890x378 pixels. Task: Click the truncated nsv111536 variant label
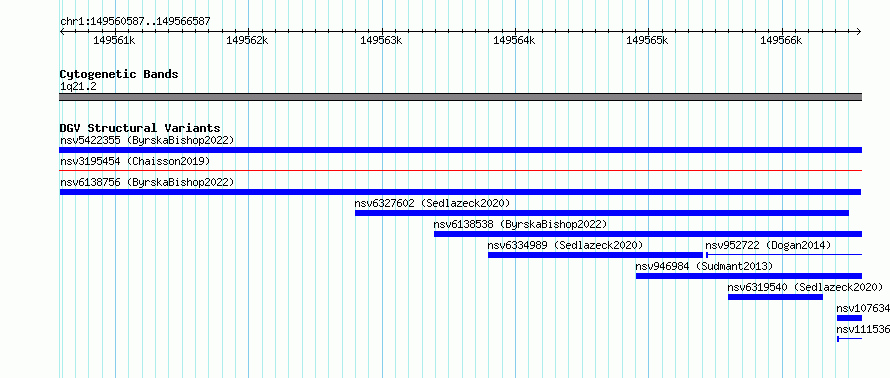(x=863, y=329)
